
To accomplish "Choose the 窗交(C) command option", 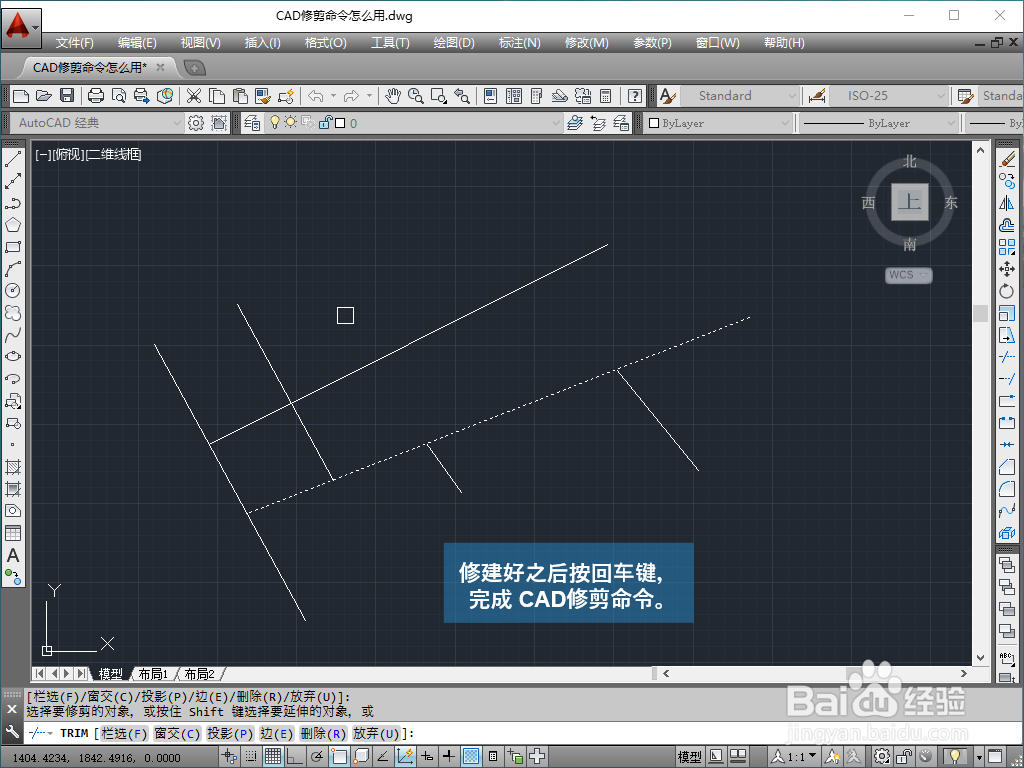I will tap(177, 733).
